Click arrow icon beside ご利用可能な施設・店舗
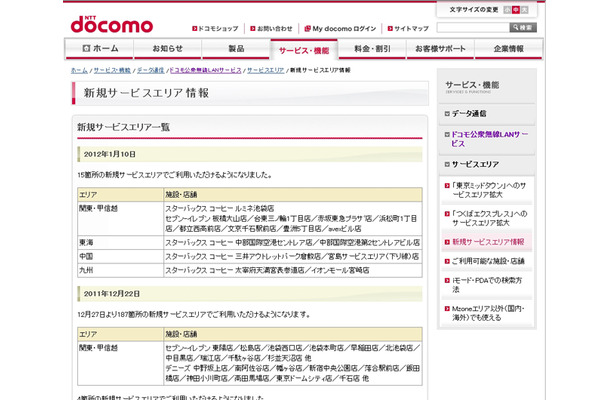The width and height of the screenshot is (610, 400). click(x=447, y=261)
